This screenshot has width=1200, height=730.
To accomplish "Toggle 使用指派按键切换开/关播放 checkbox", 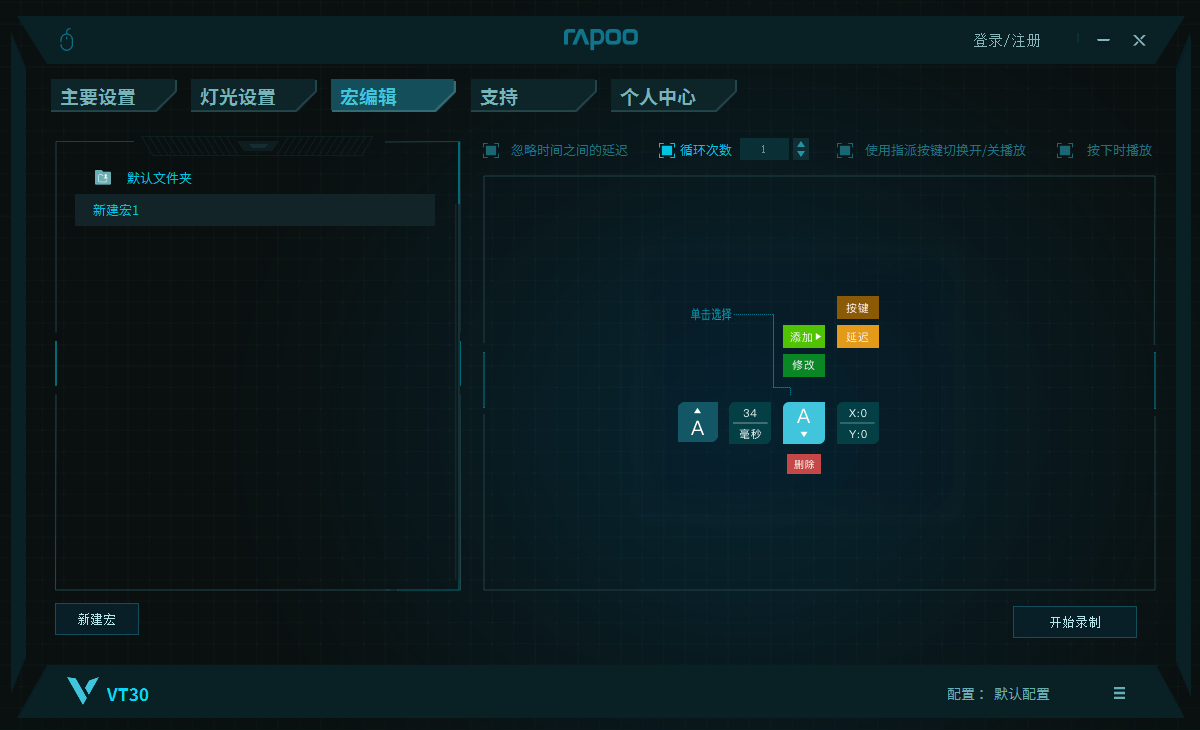I will pyautogui.click(x=845, y=150).
